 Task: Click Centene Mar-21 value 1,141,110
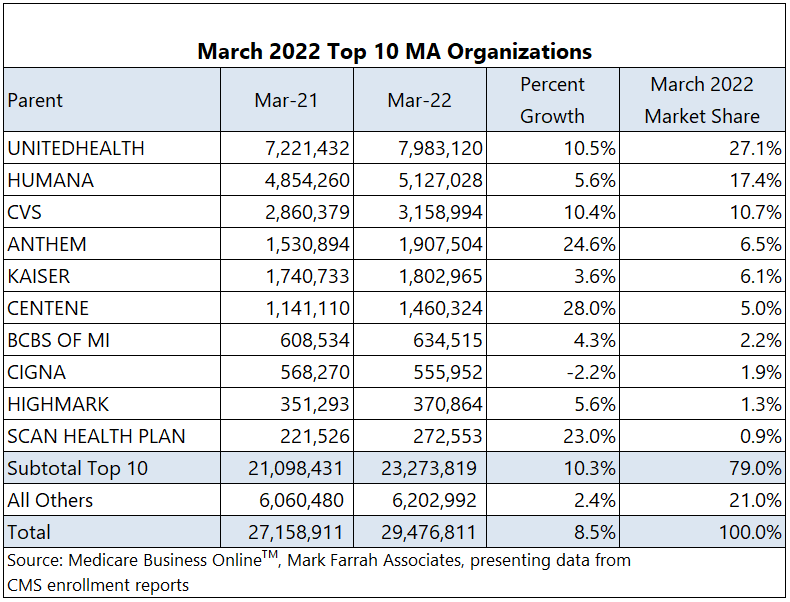click(307, 308)
